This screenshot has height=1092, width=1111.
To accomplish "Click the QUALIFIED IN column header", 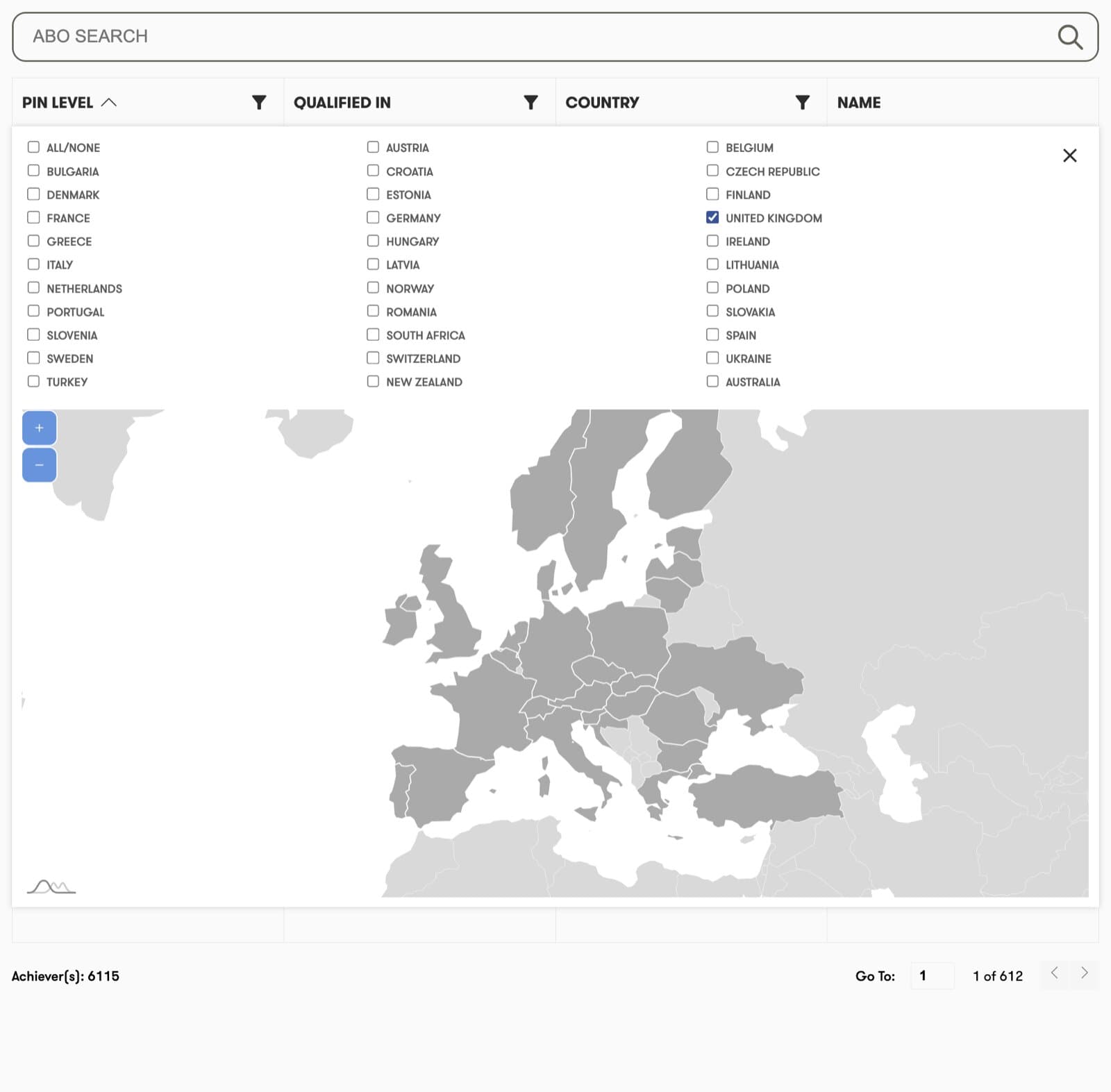I will point(342,103).
